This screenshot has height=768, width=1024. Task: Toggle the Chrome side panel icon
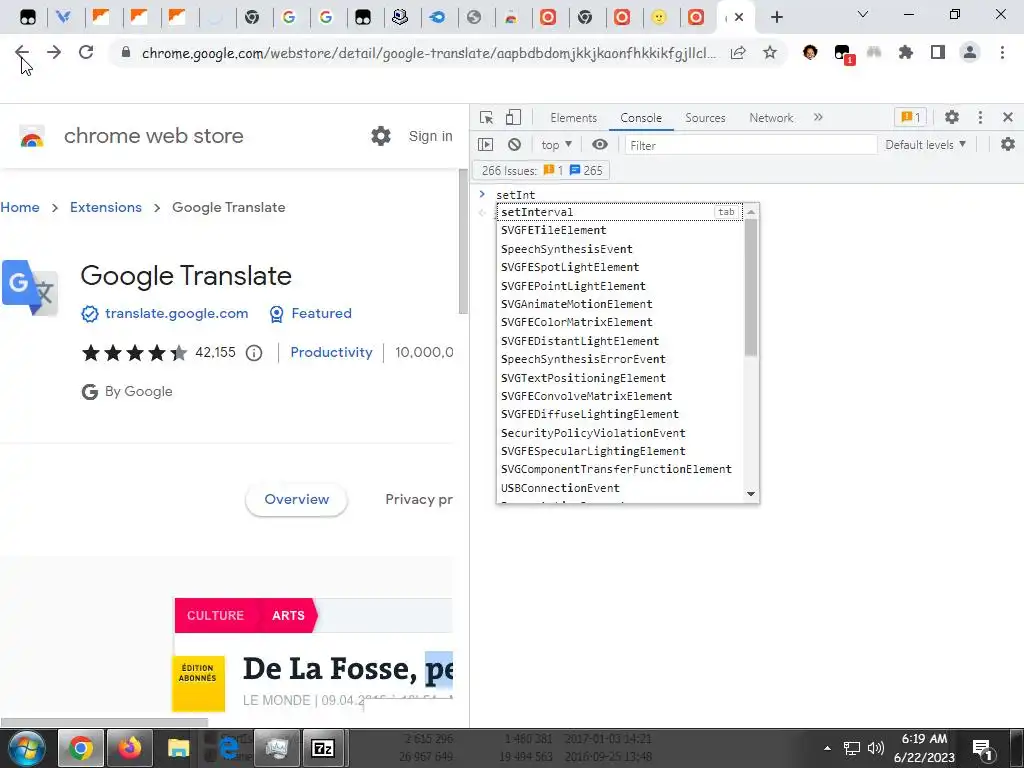[x=938, y=52]
